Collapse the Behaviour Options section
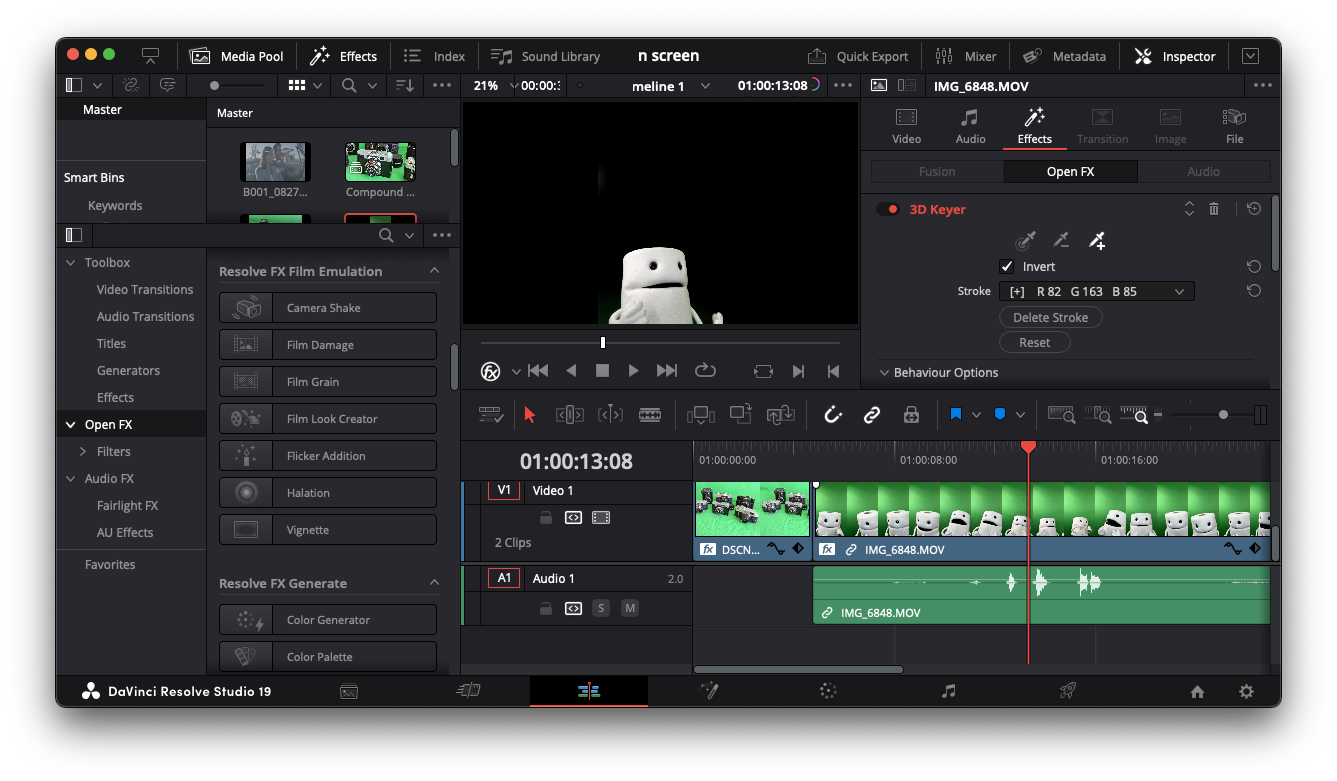1337x781 pixels. (x=884, y=373)
